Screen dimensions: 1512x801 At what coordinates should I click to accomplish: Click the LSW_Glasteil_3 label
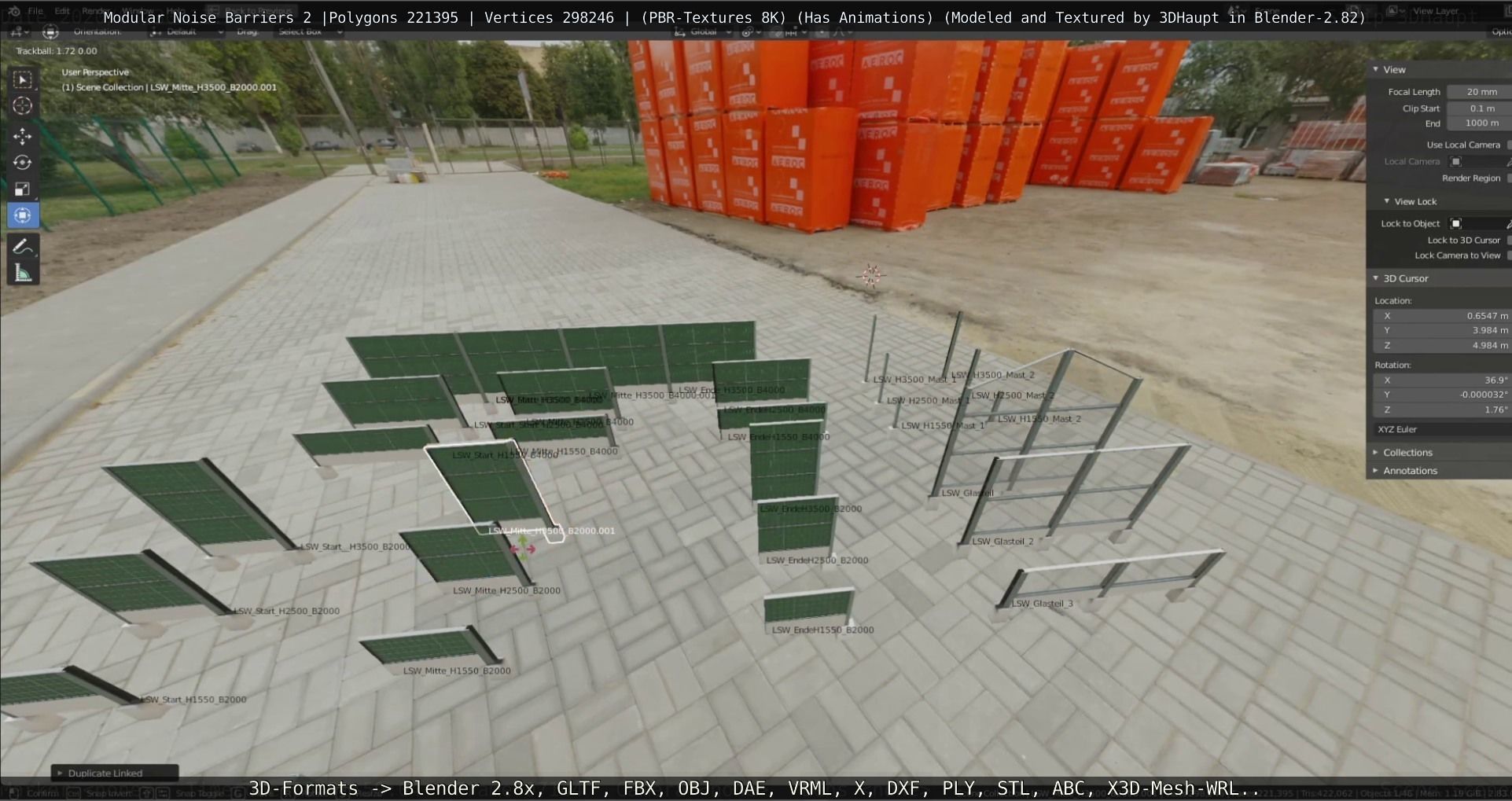(x=1042, y=604)
